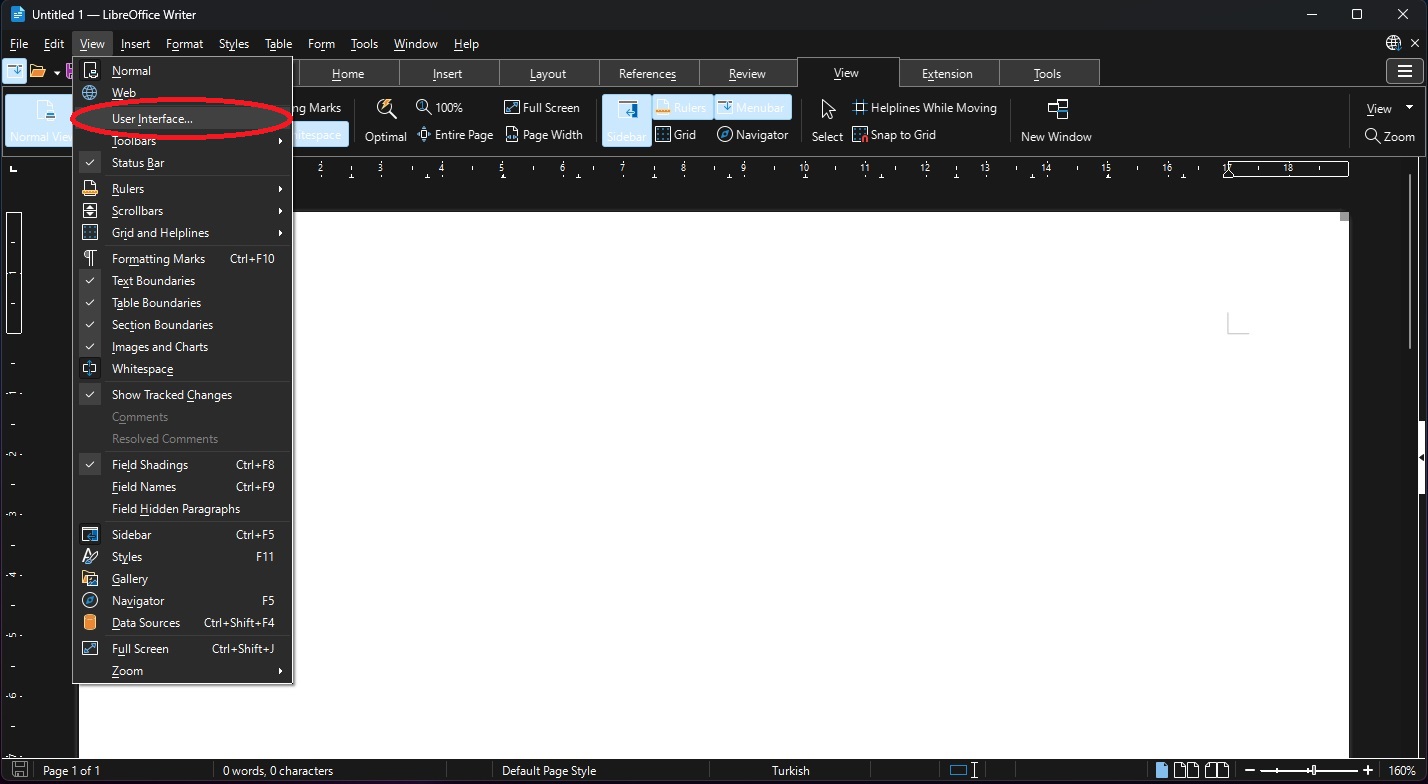Screen dimensions: 1428x784
Task: Switch to the Extension ribbon tab
Action: click(x=948, y=73)
